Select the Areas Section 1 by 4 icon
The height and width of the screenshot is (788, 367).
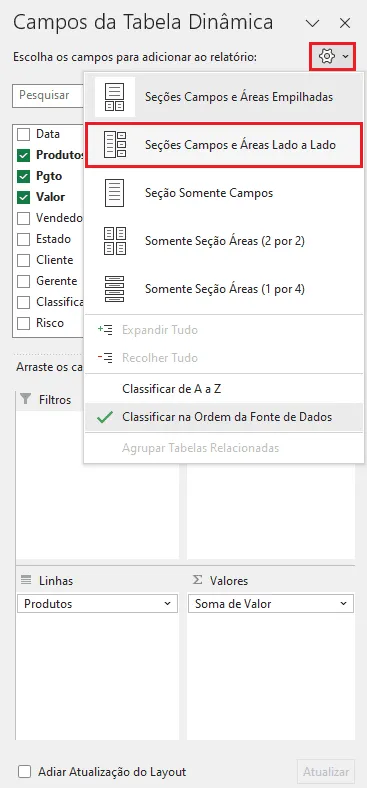115,289
